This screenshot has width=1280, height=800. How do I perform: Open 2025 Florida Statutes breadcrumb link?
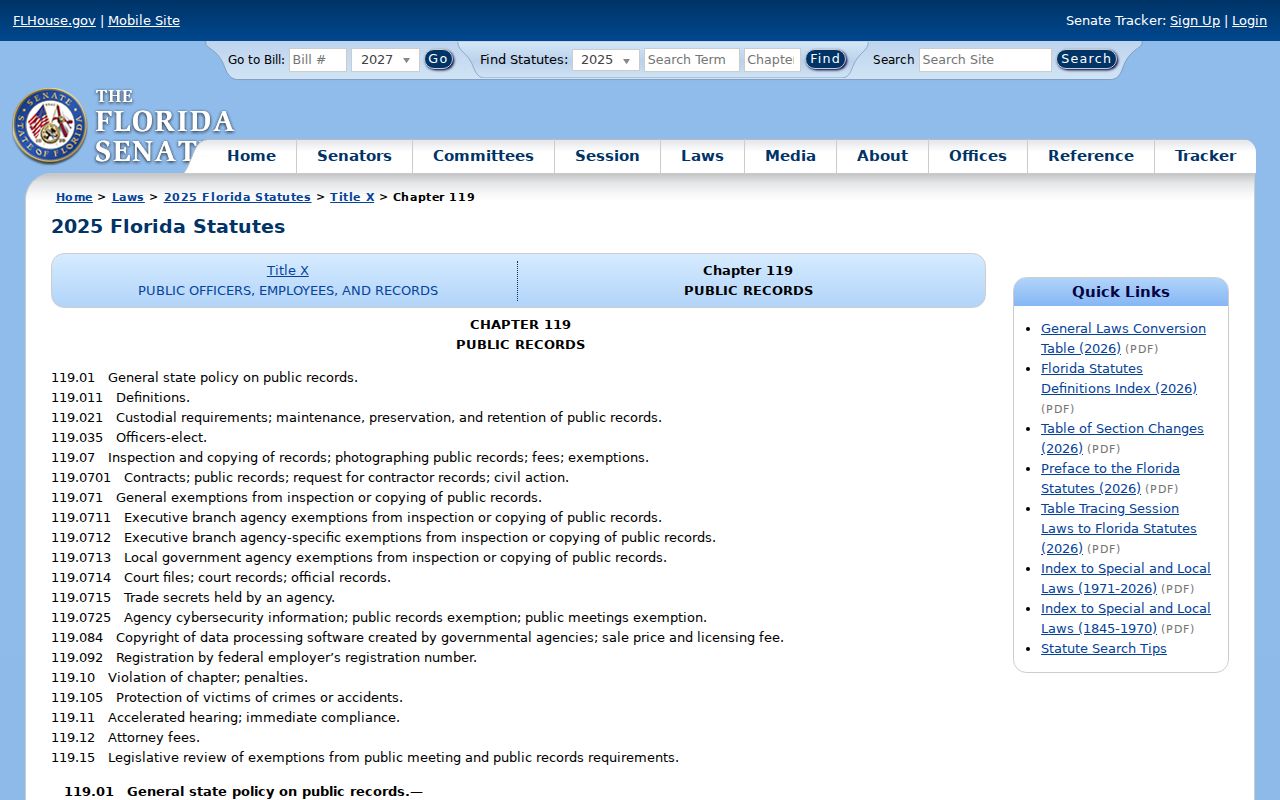tap(237, 197)
